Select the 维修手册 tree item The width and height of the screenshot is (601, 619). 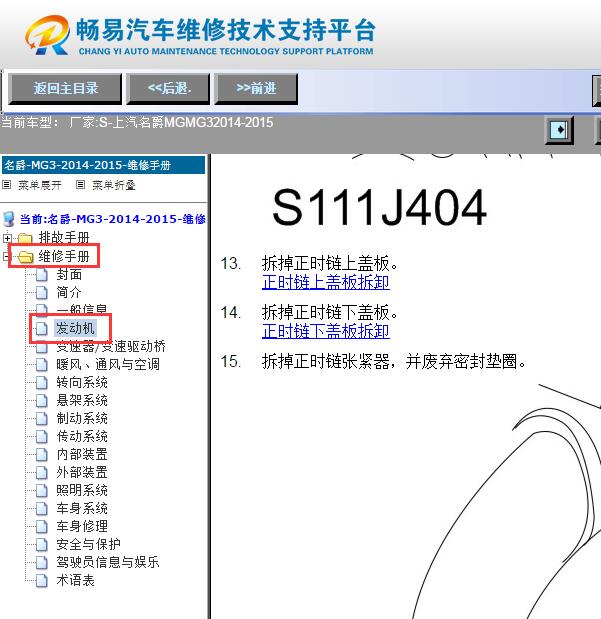tap(64, 257)
